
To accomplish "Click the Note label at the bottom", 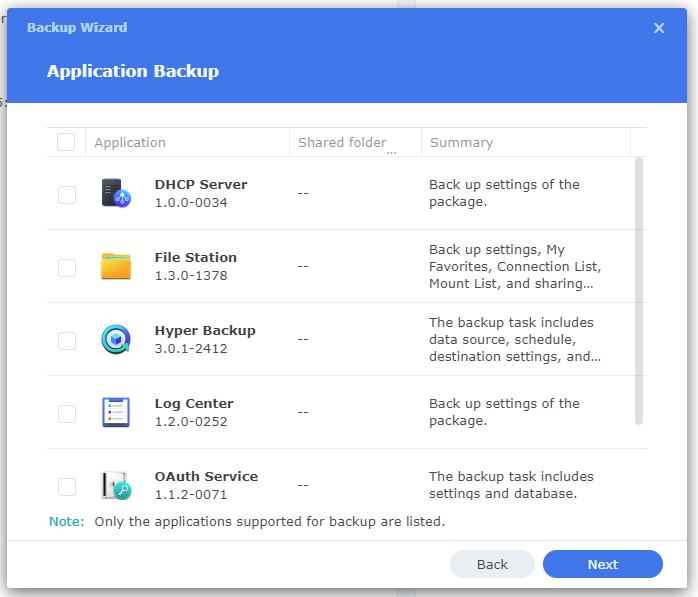I will 67,521.
